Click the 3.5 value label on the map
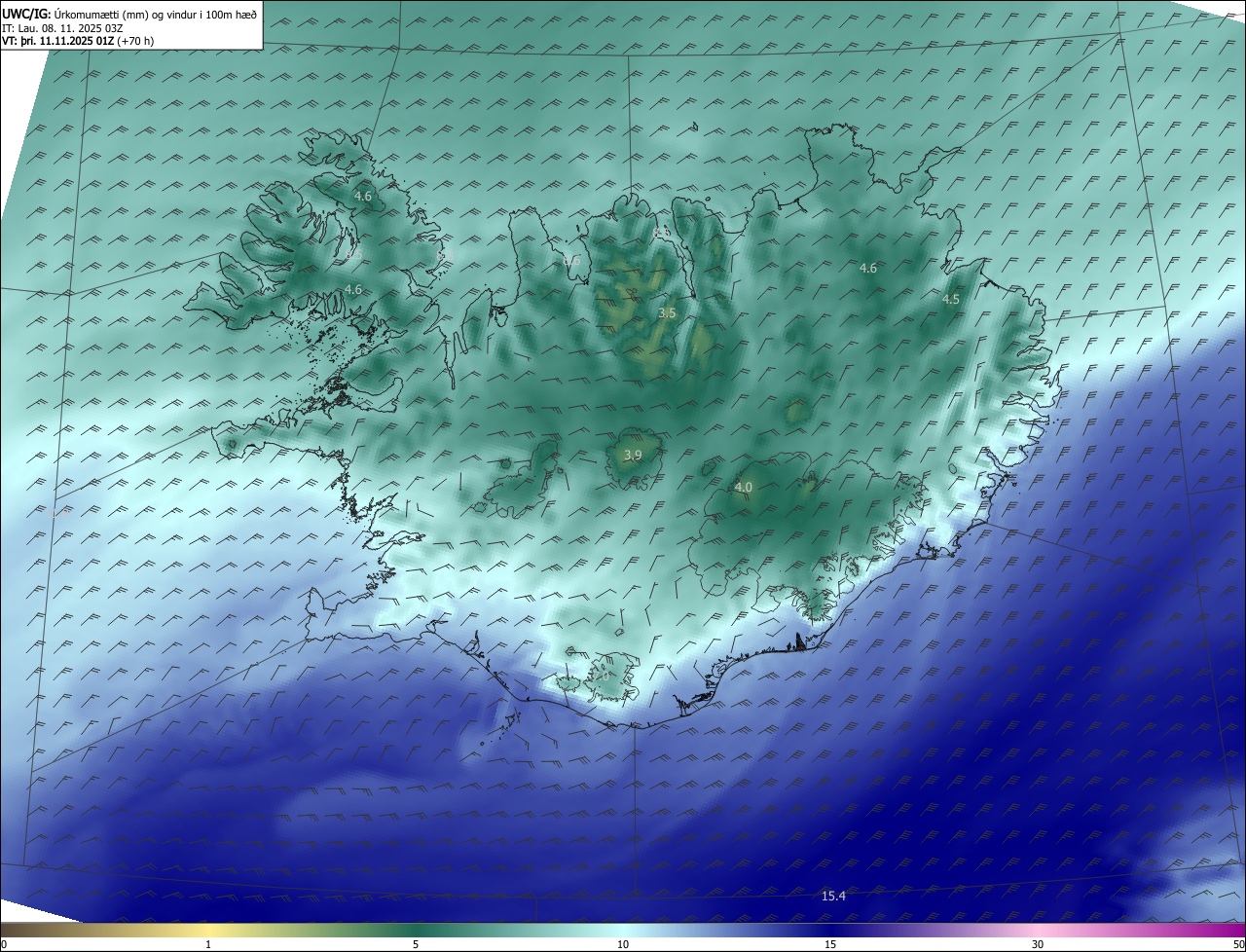This screenshot has width=1246, height=952. 667,313
